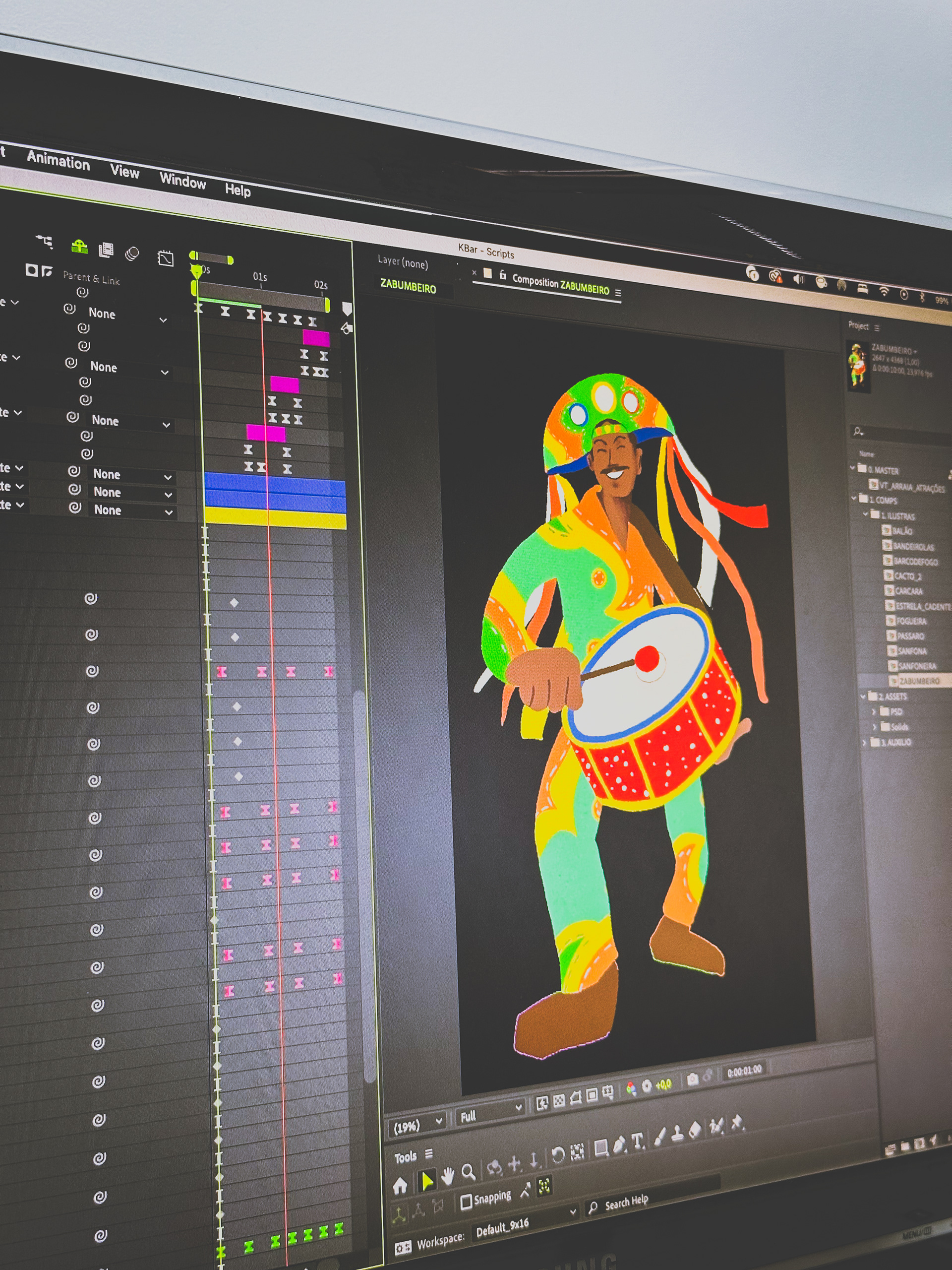952x1270 pixels.
Task: Open grid and guide options icon
Action: point(608,1091)
